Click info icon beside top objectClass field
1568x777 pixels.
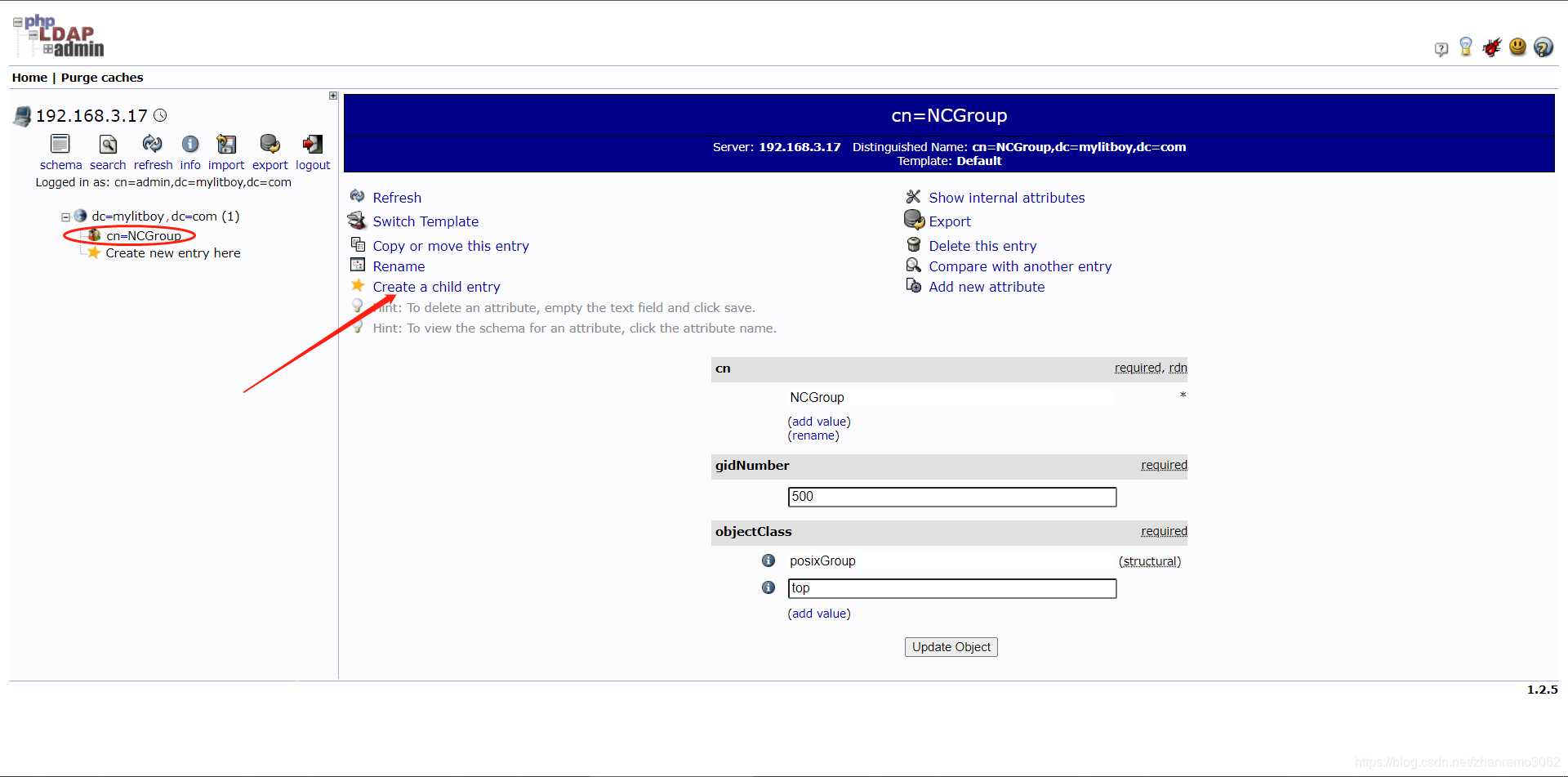point(768,587)
